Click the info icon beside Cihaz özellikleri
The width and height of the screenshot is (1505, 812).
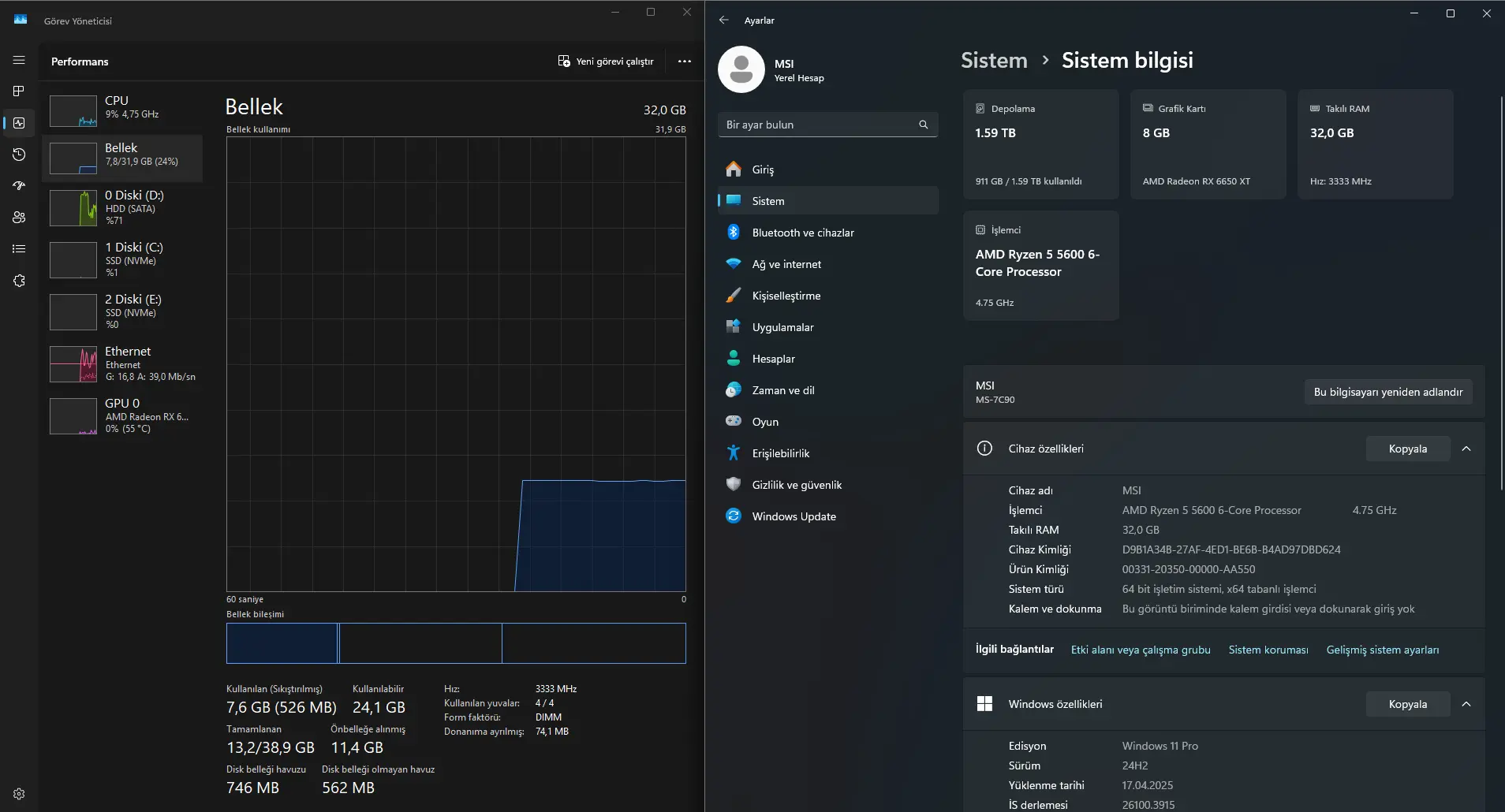point(984,449)
